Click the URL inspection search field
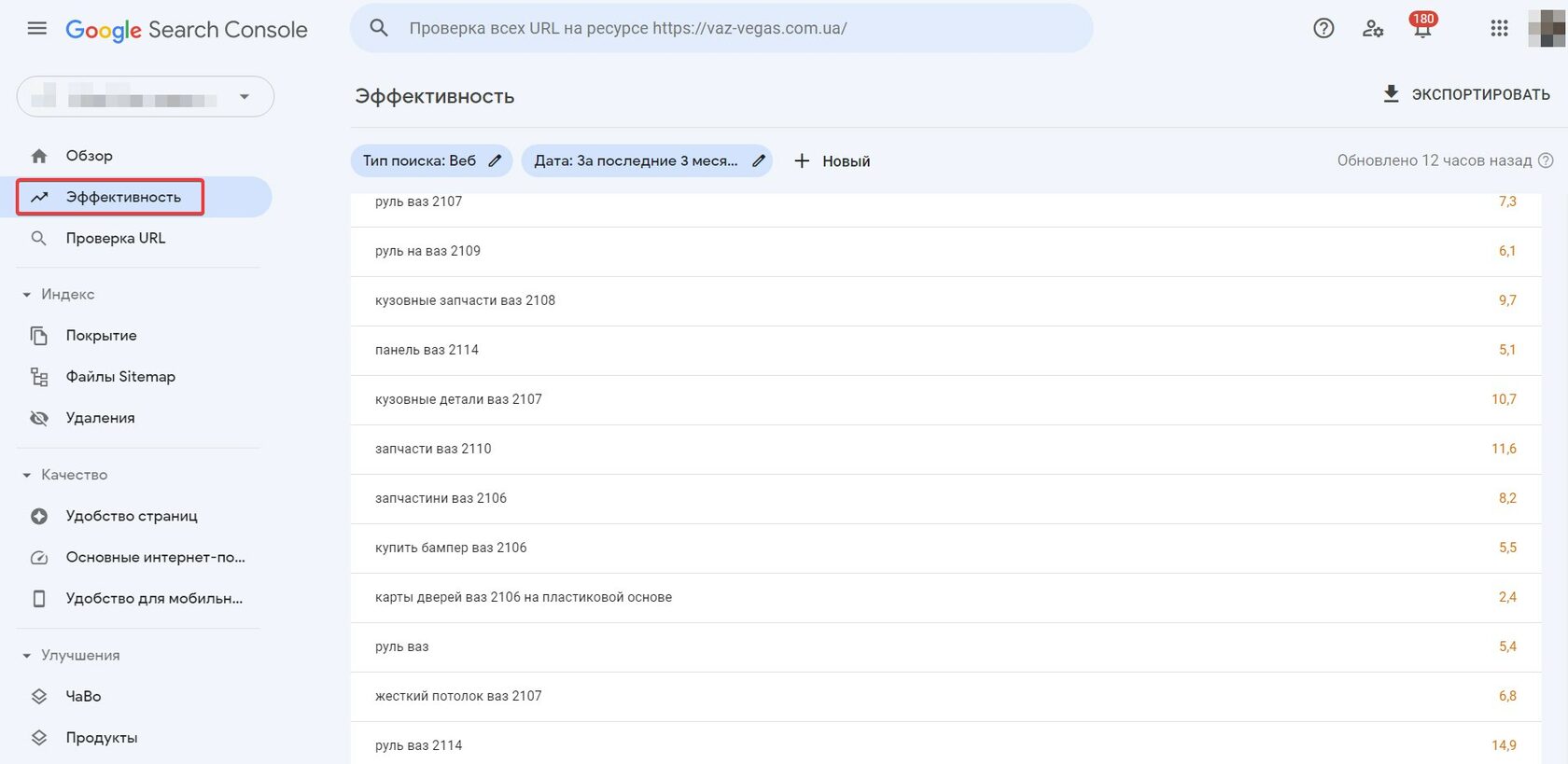The height and width of the screenshot is (764, 1568). [x=721, y=28]
